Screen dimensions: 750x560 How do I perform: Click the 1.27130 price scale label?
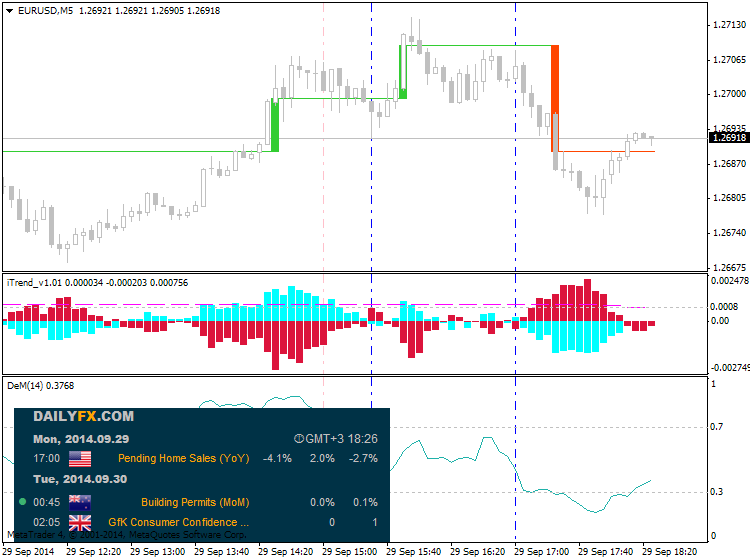coord(729,25)
